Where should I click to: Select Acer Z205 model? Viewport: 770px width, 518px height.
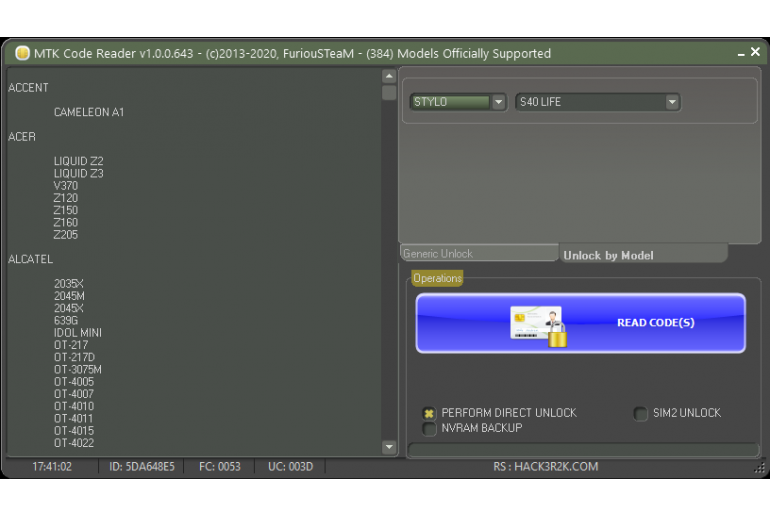click(66, 235)
